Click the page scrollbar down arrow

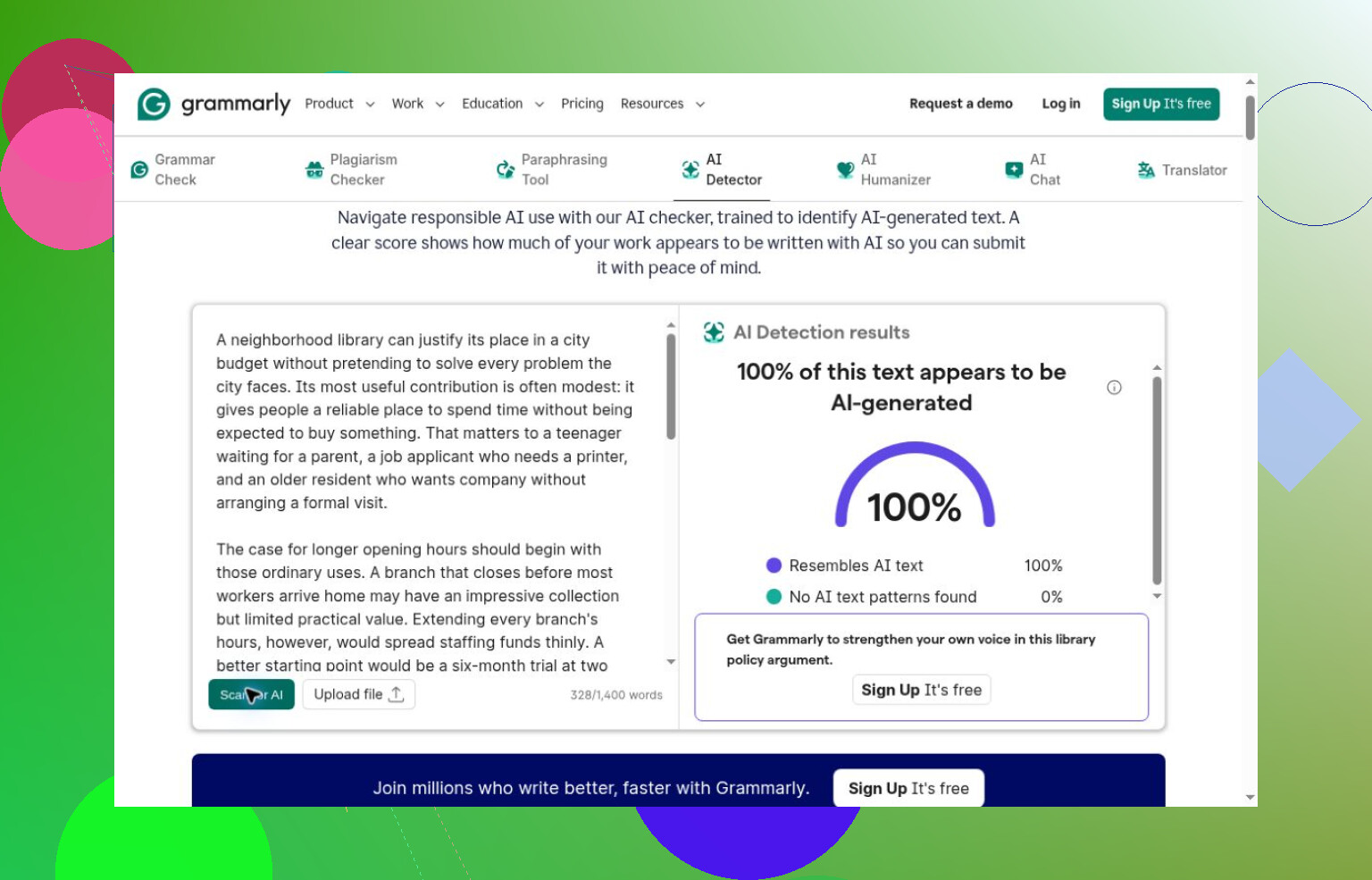point(1251,797)
